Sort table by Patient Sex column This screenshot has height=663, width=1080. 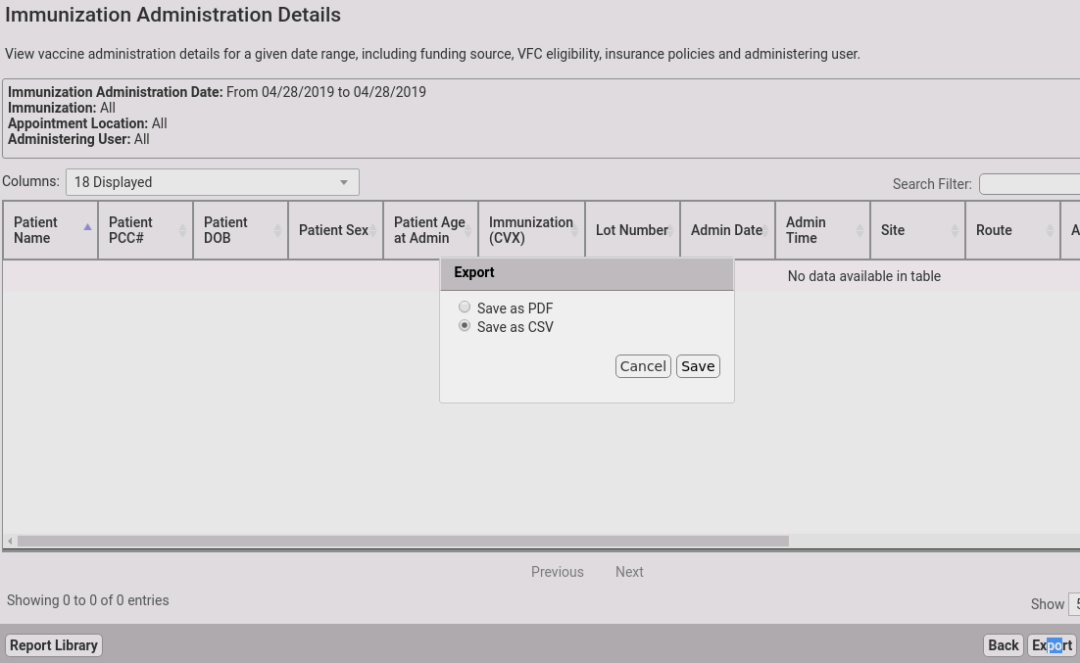pos(335,230)
